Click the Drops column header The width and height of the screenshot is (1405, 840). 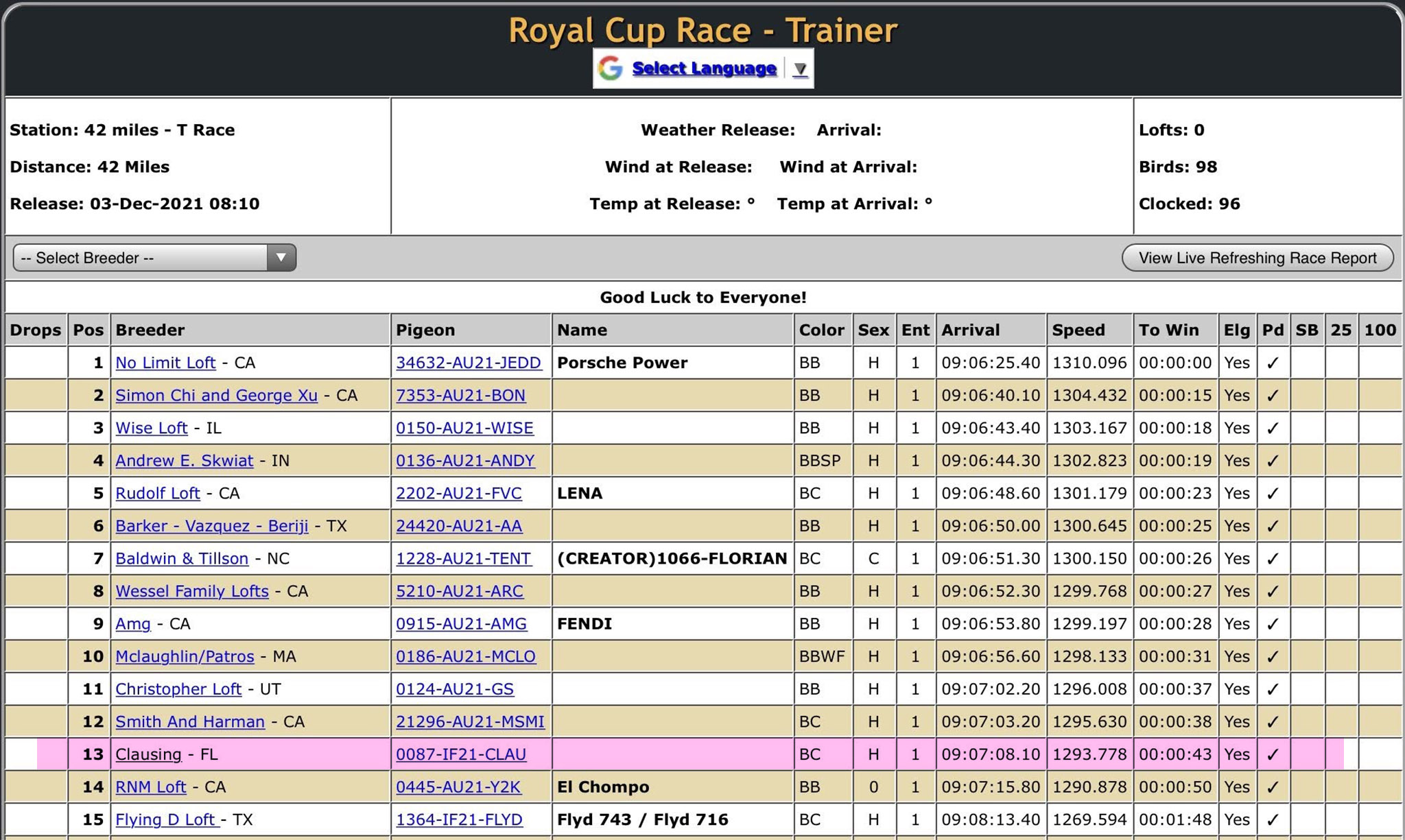pyautogui.click(x=36, y=330)
